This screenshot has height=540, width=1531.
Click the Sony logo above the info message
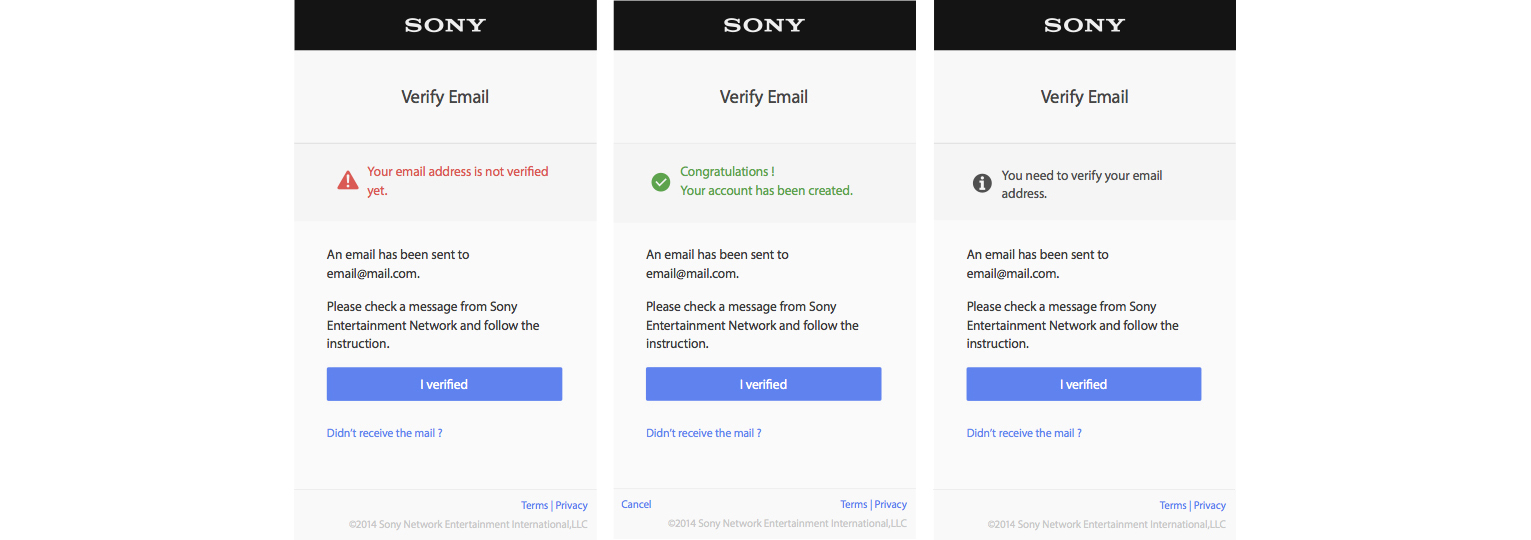1084,25
